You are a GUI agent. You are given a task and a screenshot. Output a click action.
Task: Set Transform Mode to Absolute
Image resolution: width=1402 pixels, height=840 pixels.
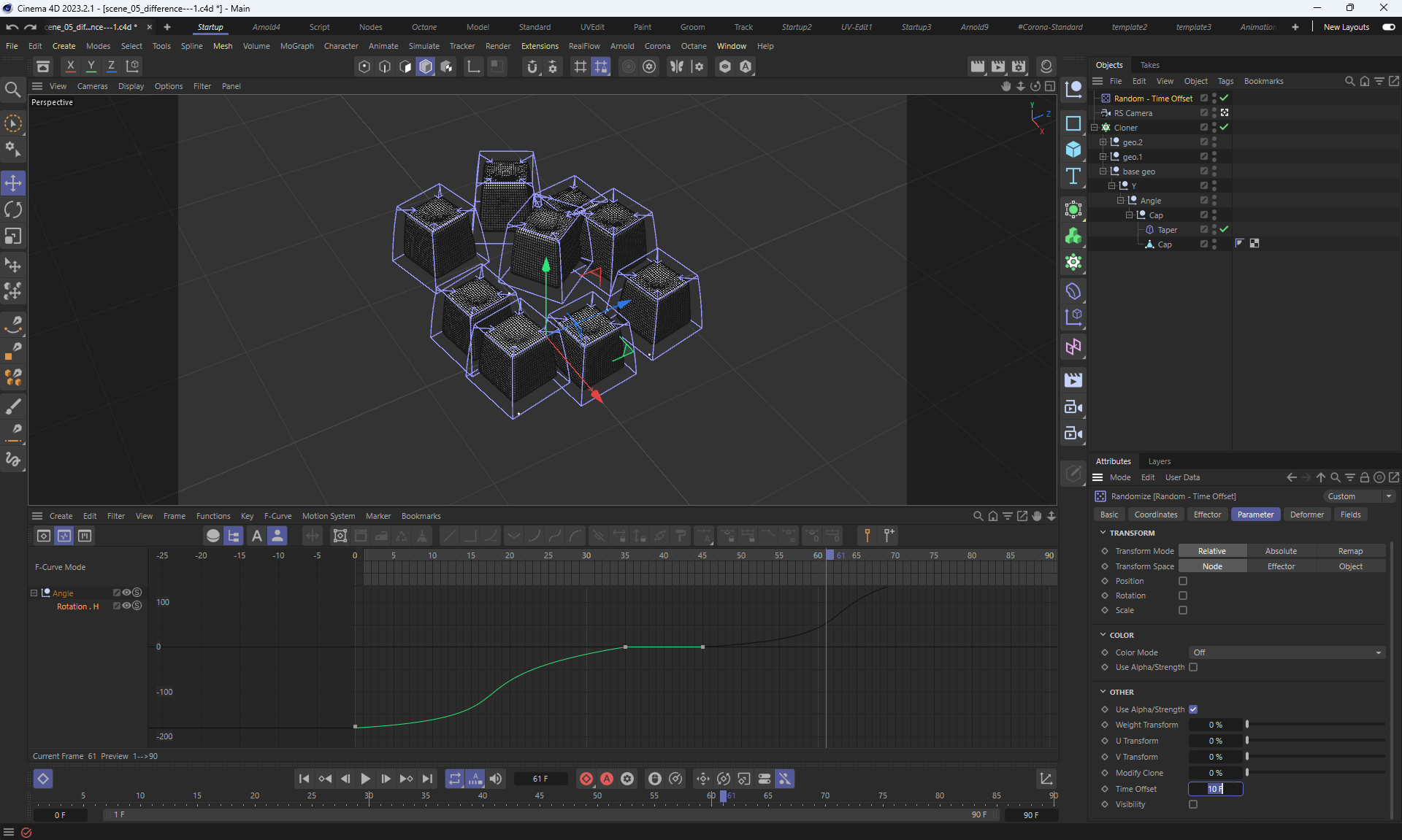tap(1281, 551)
